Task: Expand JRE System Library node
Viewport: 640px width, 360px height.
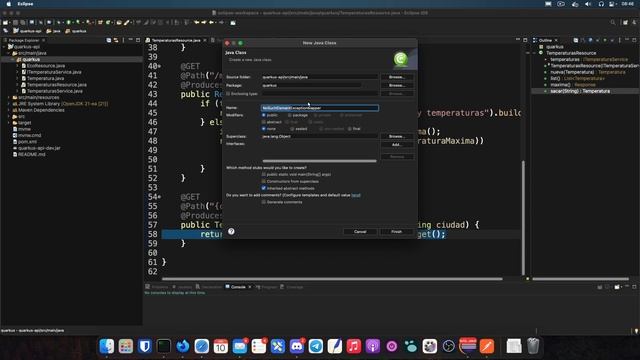Action: tap(9, 104)
